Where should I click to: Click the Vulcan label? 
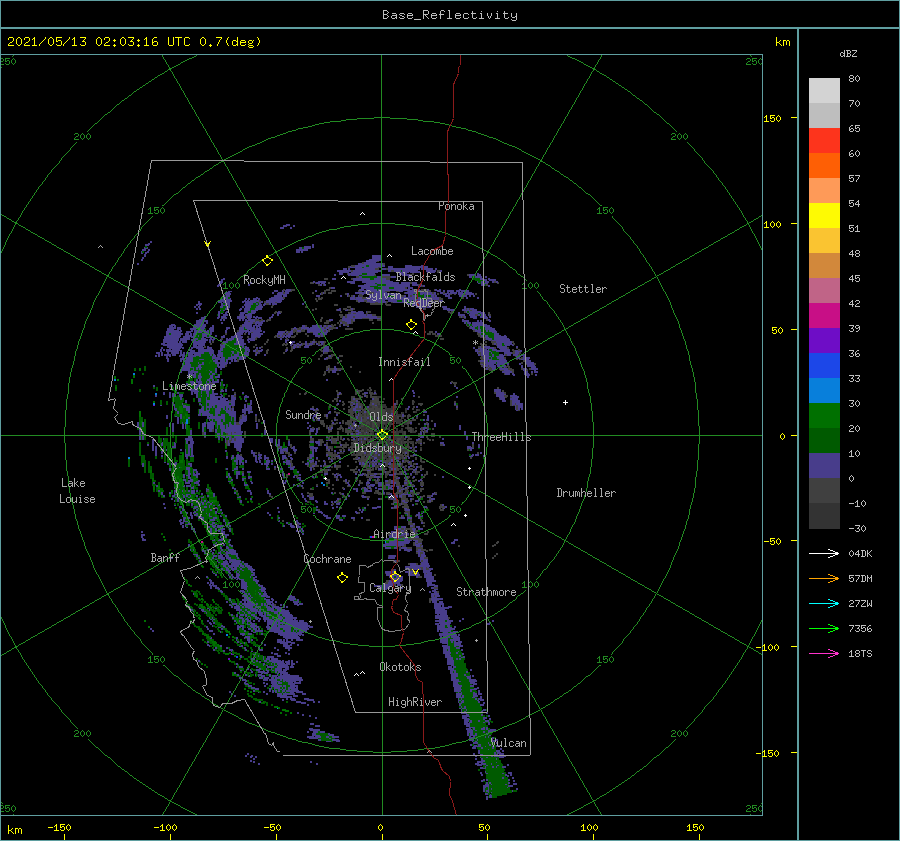[509, 743]
